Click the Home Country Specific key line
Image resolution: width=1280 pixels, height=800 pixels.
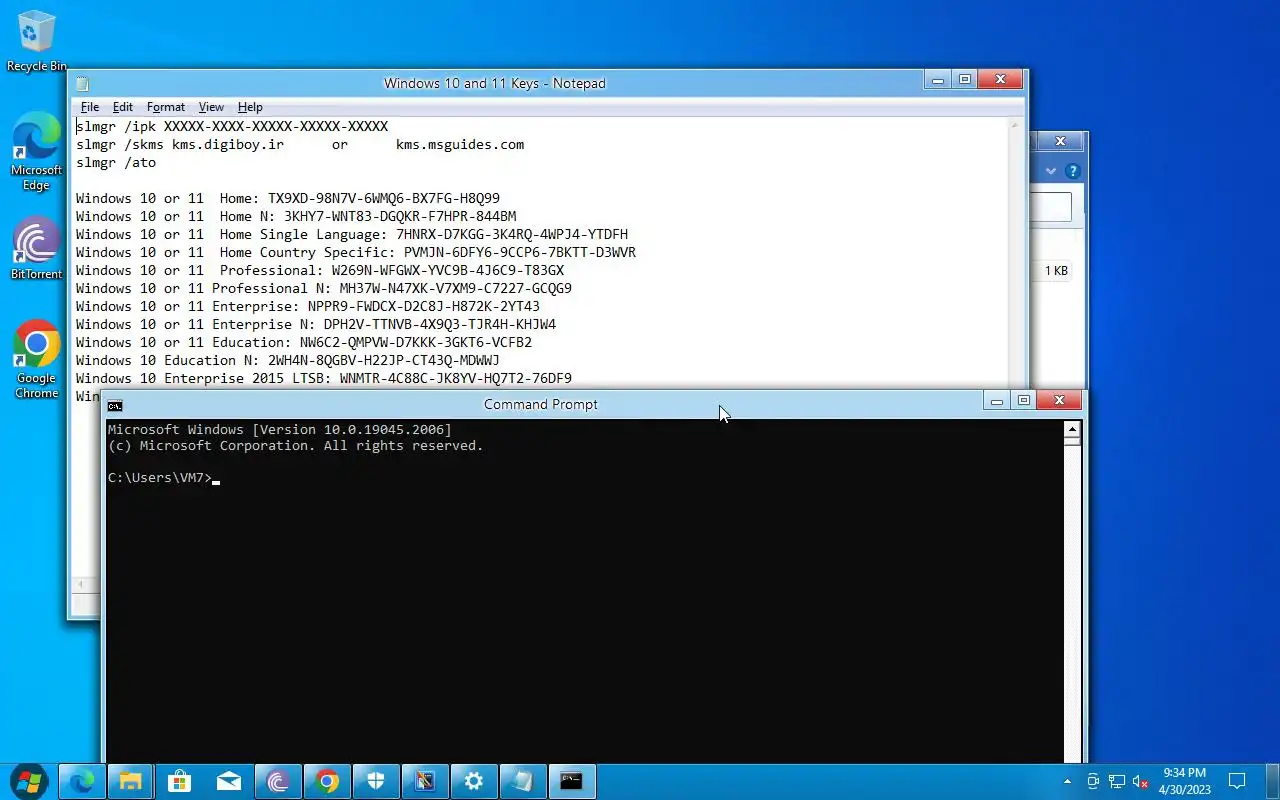pyautogui.click(x=356, y=253)
